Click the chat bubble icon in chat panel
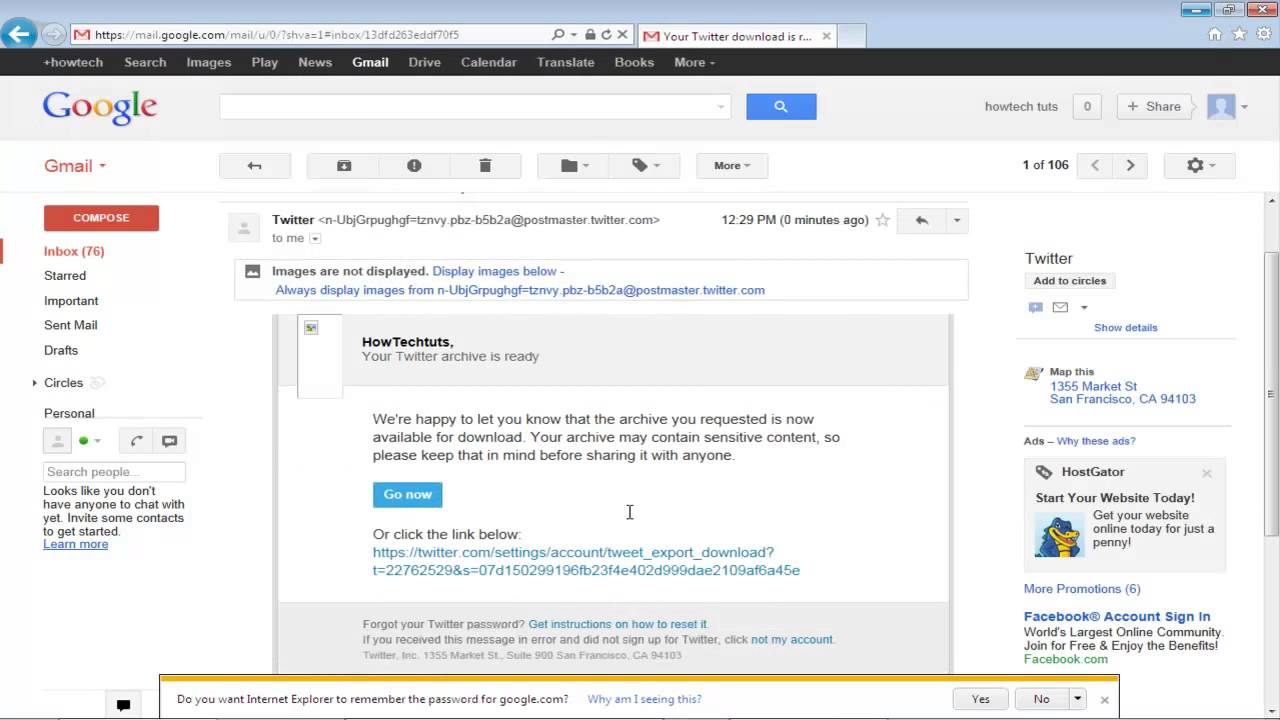 pos(169,441)
